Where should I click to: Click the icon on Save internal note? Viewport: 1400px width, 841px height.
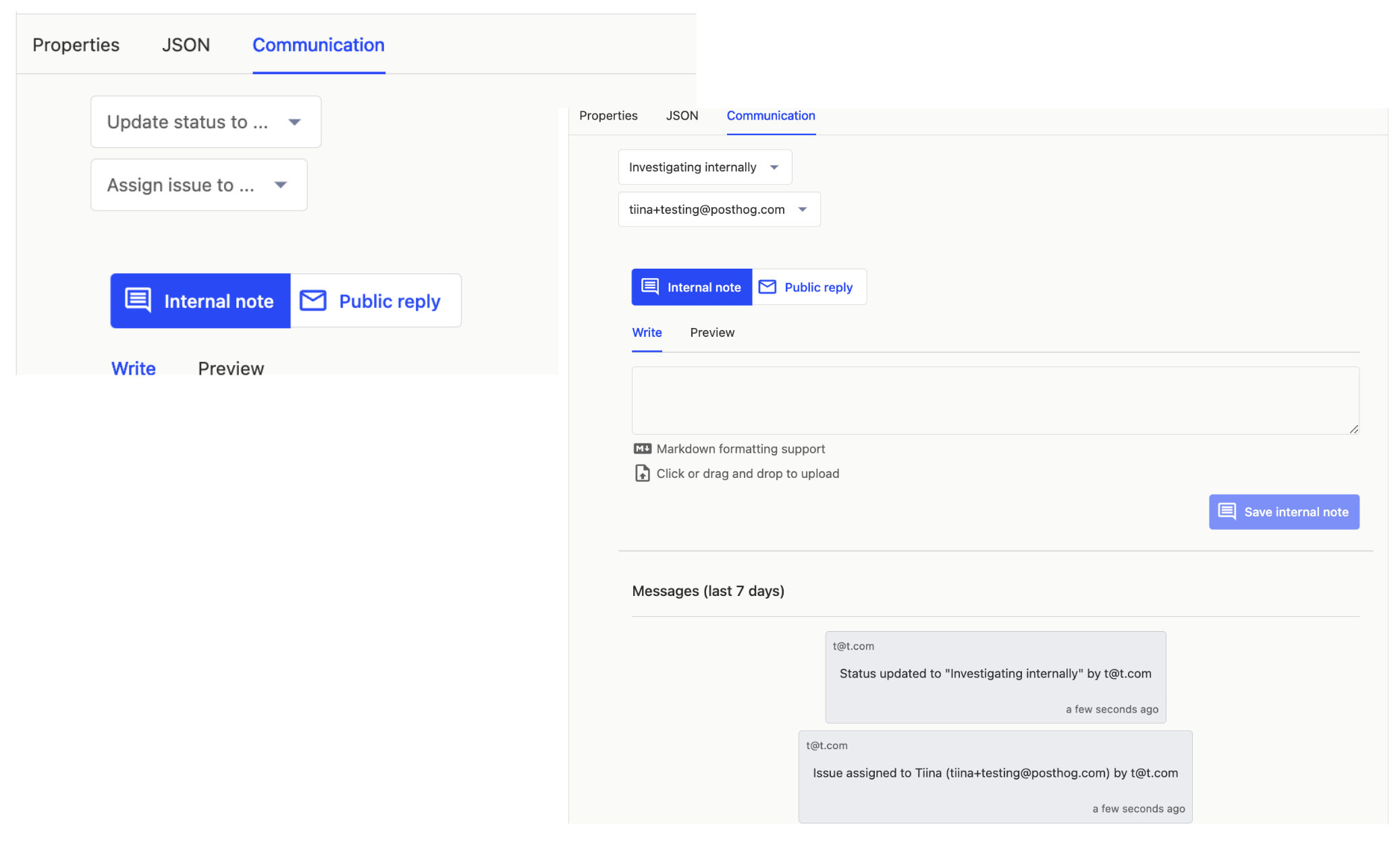(x=1227, y=512)
